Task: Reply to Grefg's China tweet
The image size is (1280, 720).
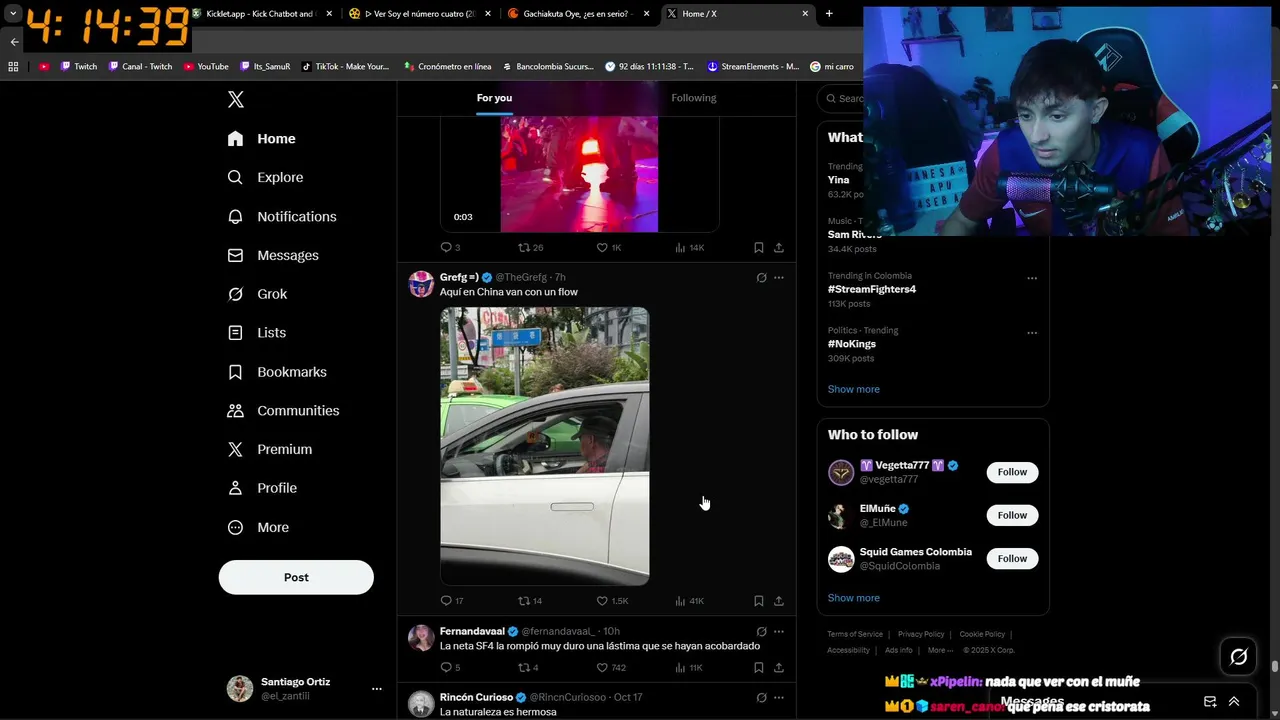Action: pos(451,601)
